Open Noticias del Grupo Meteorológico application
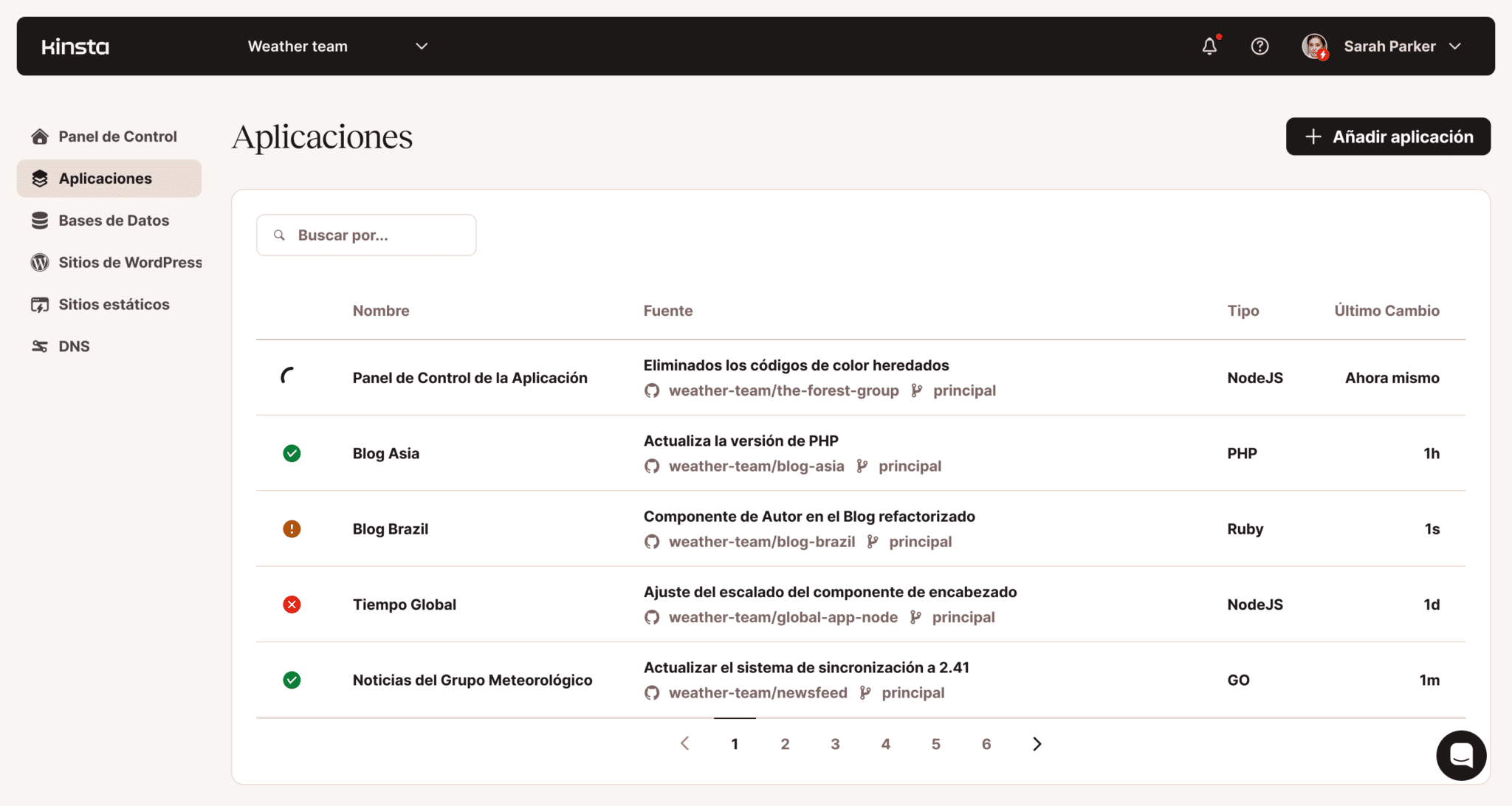The image size is (1512, 806). click(472, 680)
